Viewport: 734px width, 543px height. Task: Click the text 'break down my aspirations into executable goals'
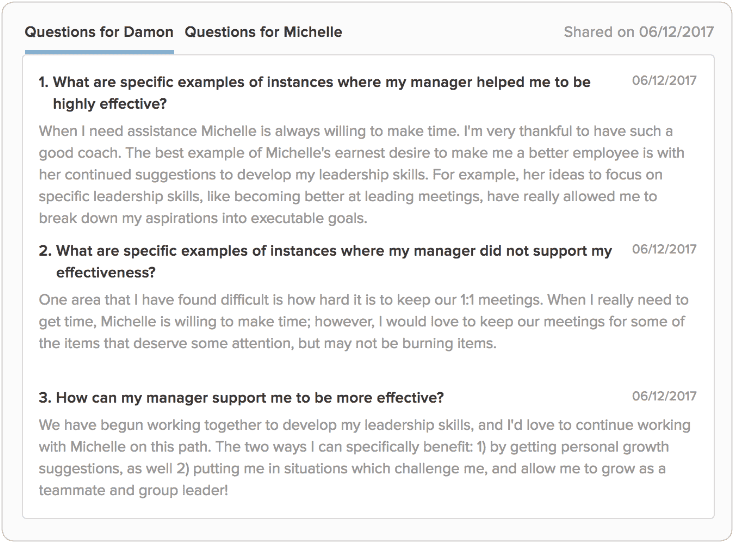coord(203,218)
